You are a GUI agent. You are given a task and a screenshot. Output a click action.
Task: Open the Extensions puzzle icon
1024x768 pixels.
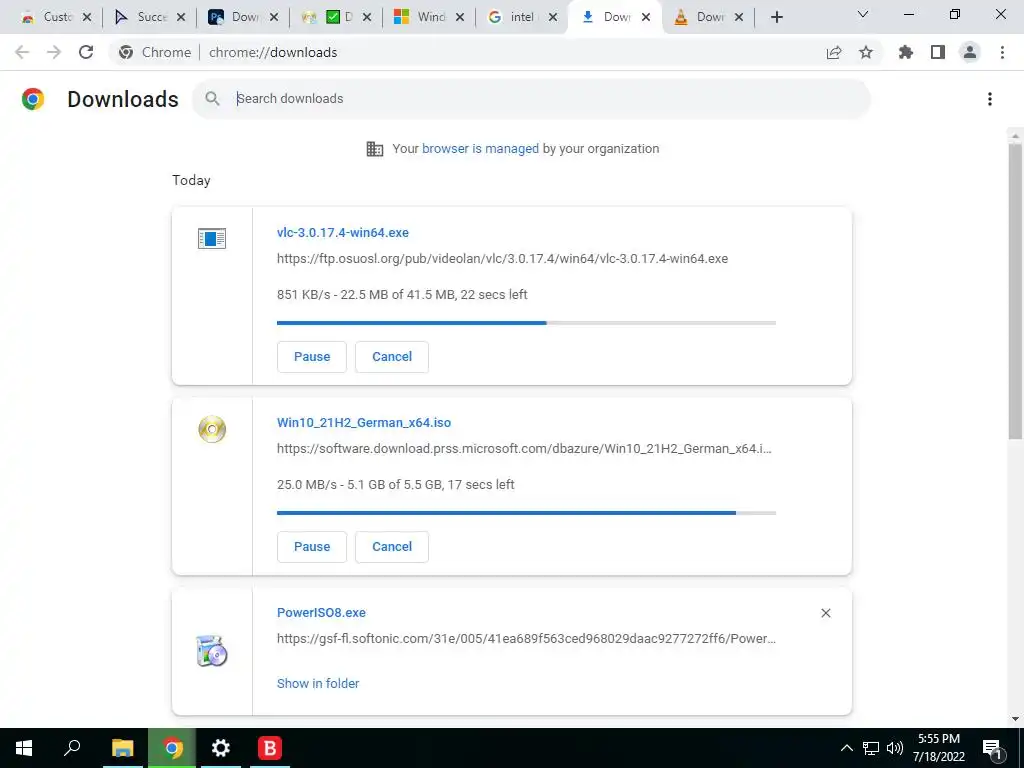click(906, 52)
